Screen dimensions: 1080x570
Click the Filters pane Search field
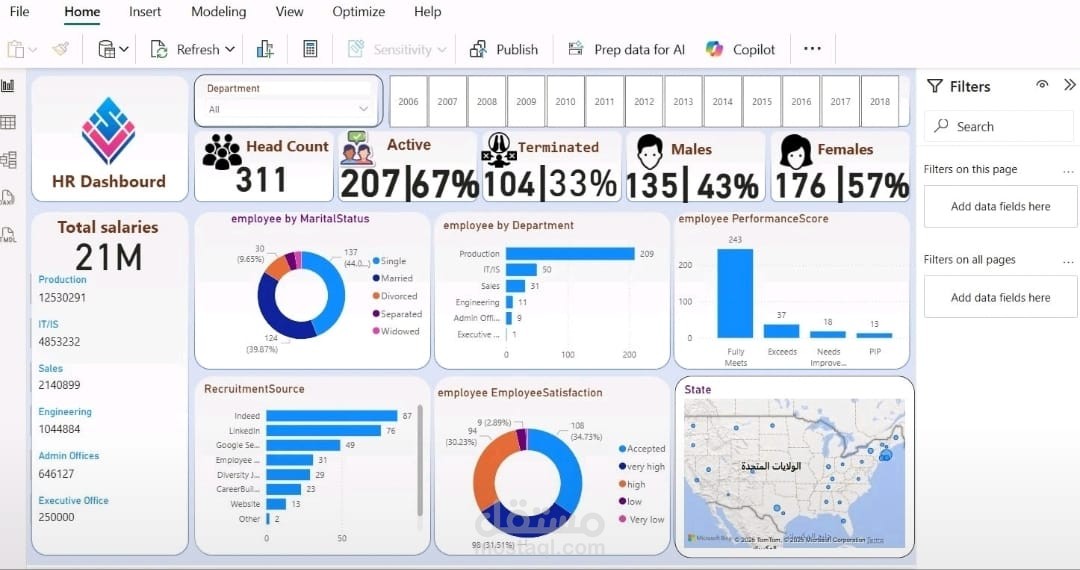pos(999,126)
